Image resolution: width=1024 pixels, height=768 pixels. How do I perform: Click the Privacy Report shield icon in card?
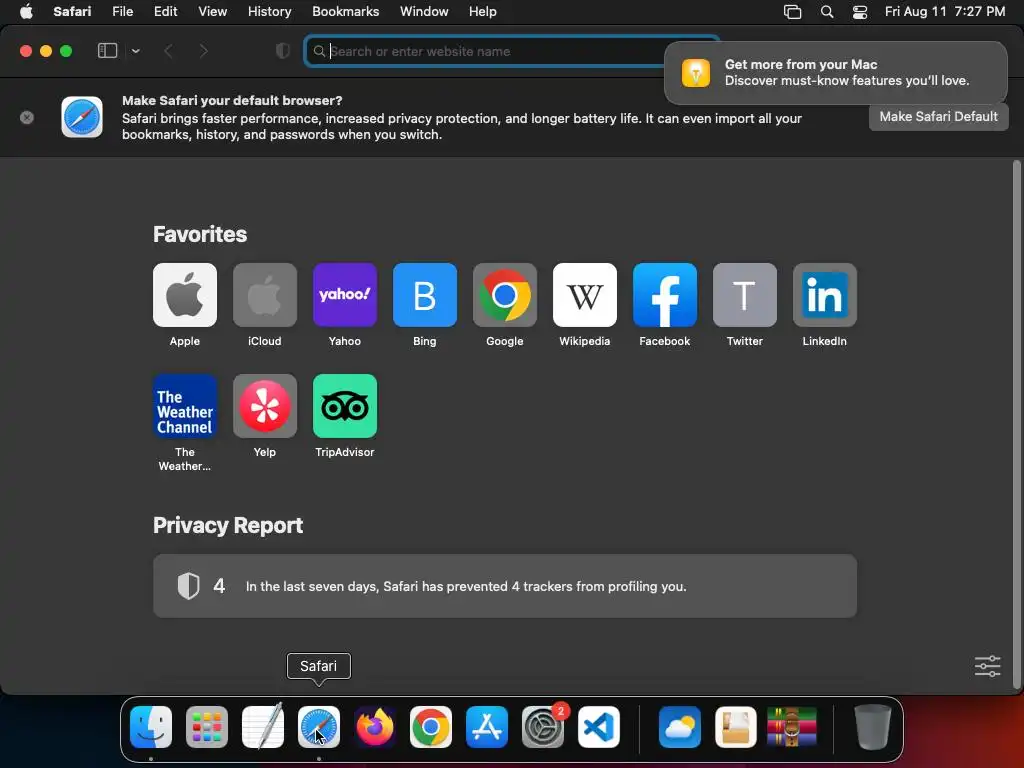(x=188, y=586)
